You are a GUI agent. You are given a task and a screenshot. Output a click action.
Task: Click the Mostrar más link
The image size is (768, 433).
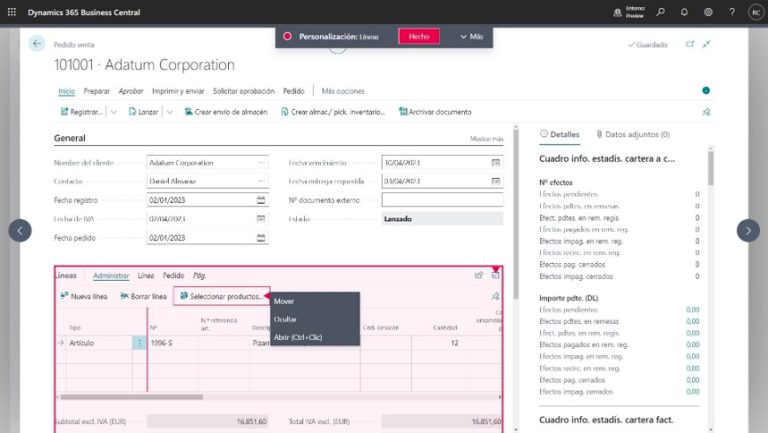click(486, 139)
